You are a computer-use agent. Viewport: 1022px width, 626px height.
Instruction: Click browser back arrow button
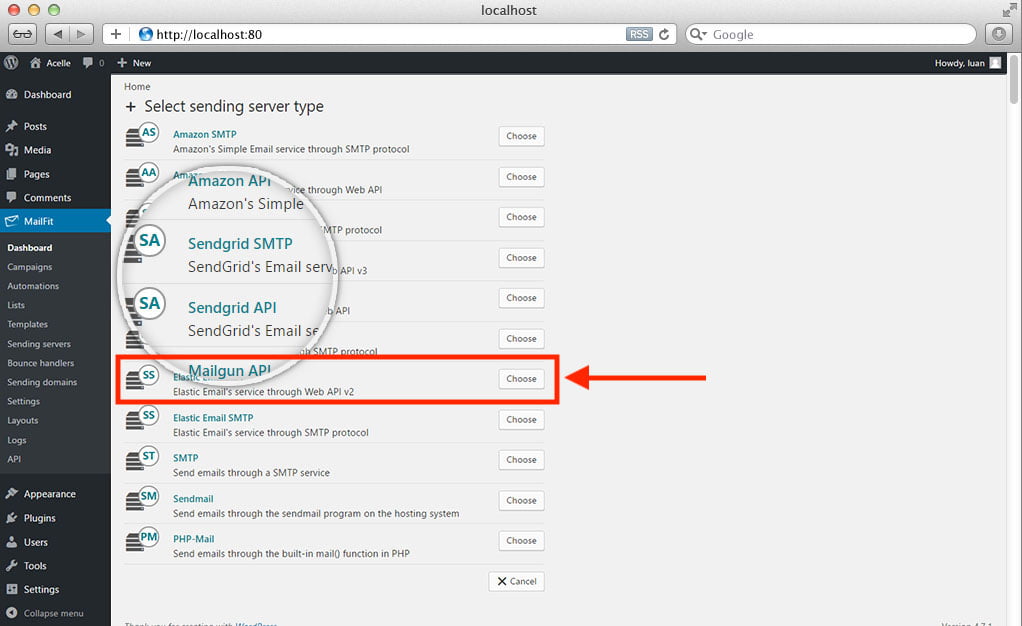[57, 34]
